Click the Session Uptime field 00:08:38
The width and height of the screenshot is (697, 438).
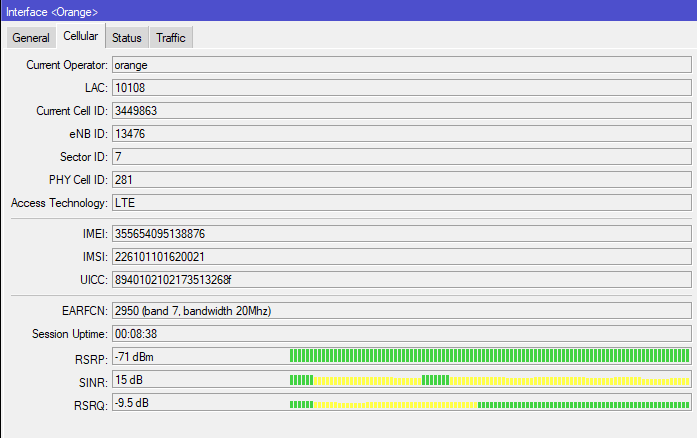pyautogui.click(x=402, y=334)
